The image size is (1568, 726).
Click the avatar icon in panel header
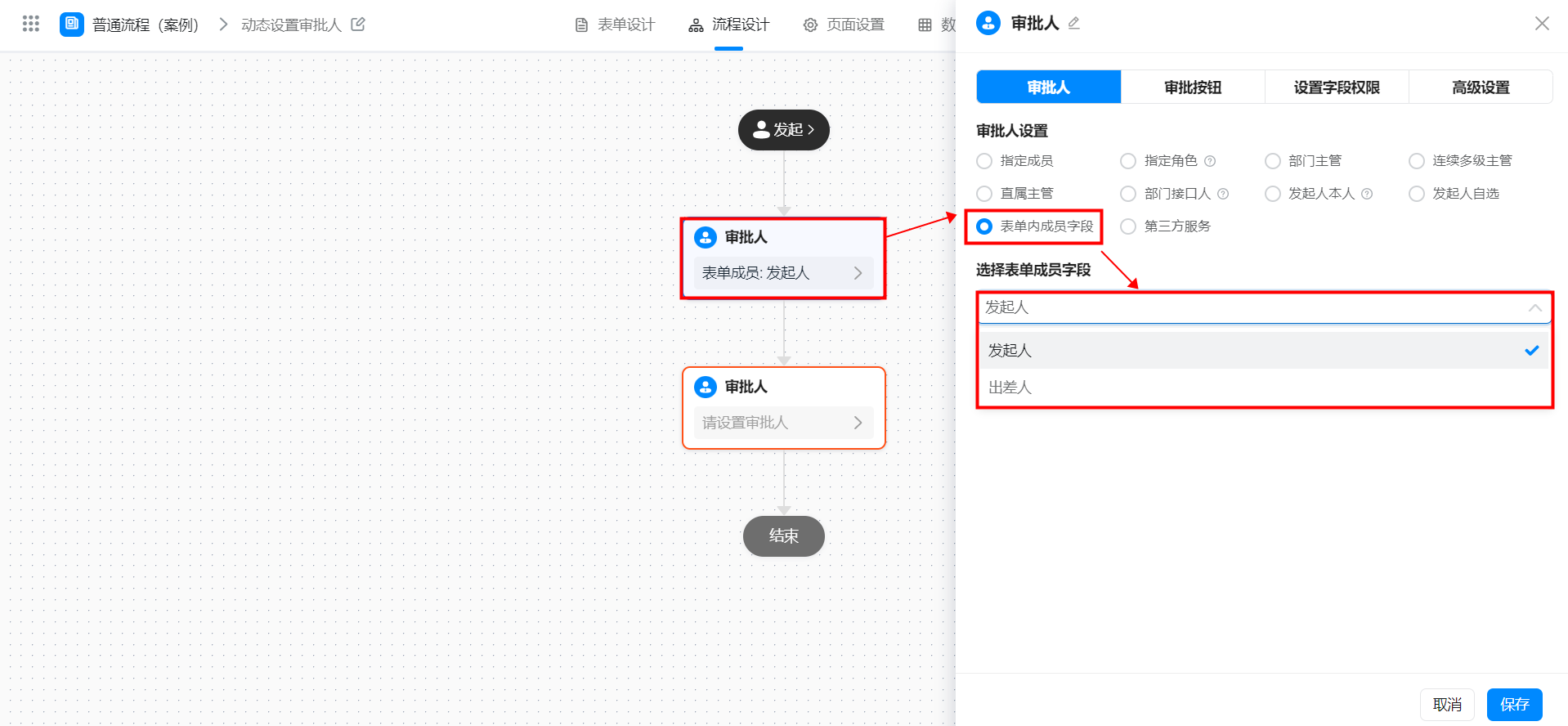[x=988, y=23]
